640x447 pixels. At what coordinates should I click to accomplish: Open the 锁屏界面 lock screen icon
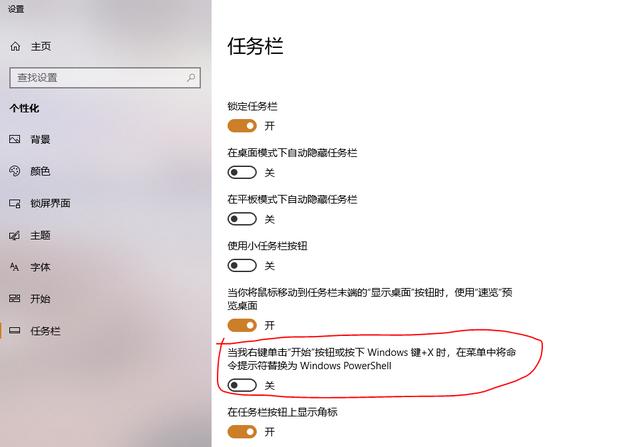coord(15,203)
